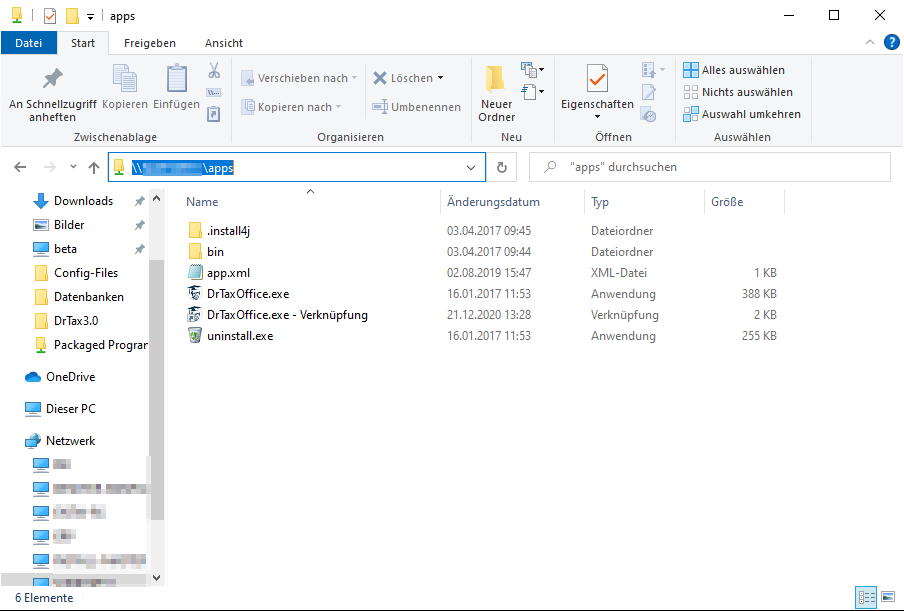904x611 pixels.
Task: Switch to the Start ribbon tab
Action: [x=83, y=43]
